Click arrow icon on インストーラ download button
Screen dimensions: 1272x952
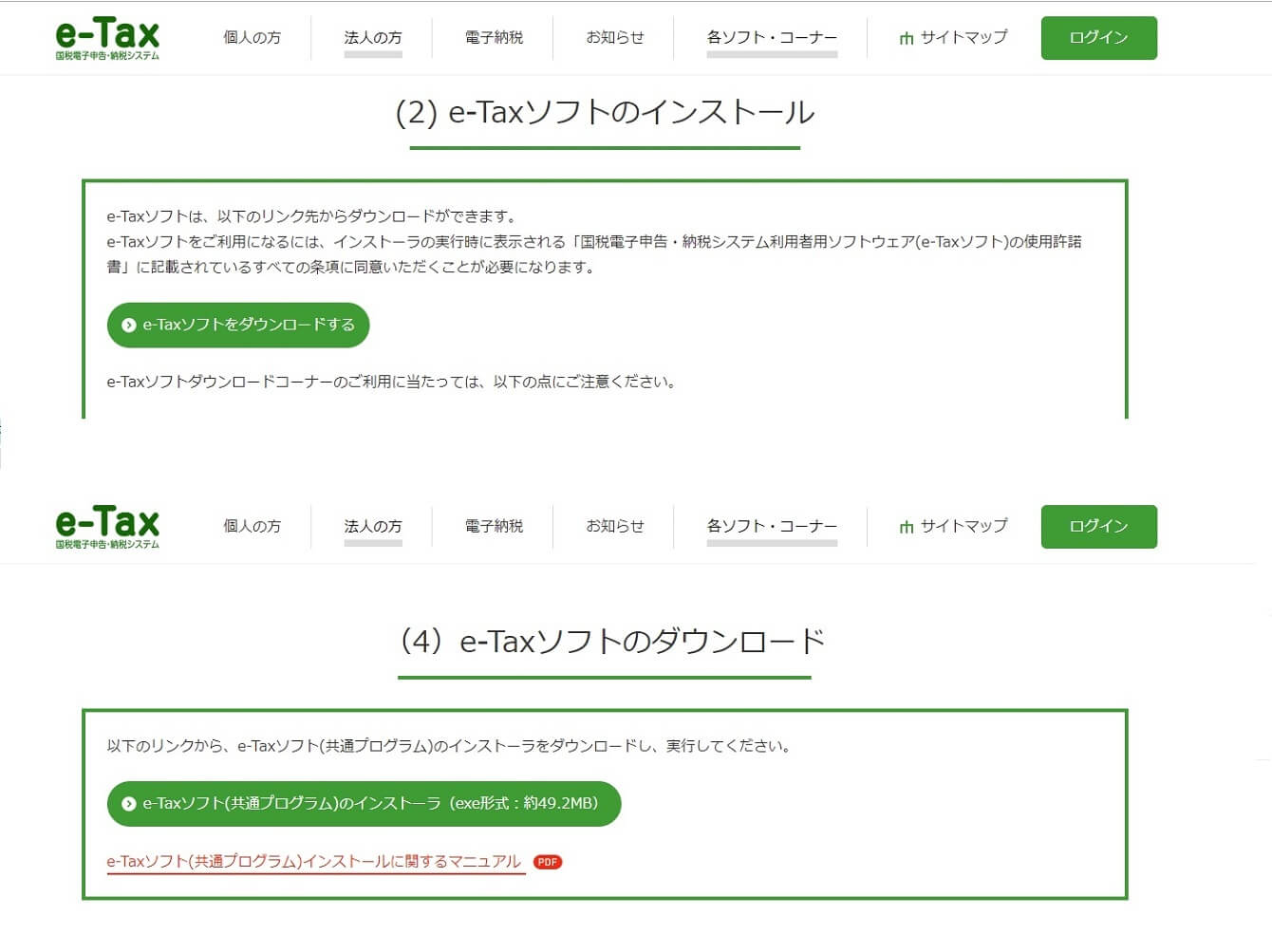point(129,804)
